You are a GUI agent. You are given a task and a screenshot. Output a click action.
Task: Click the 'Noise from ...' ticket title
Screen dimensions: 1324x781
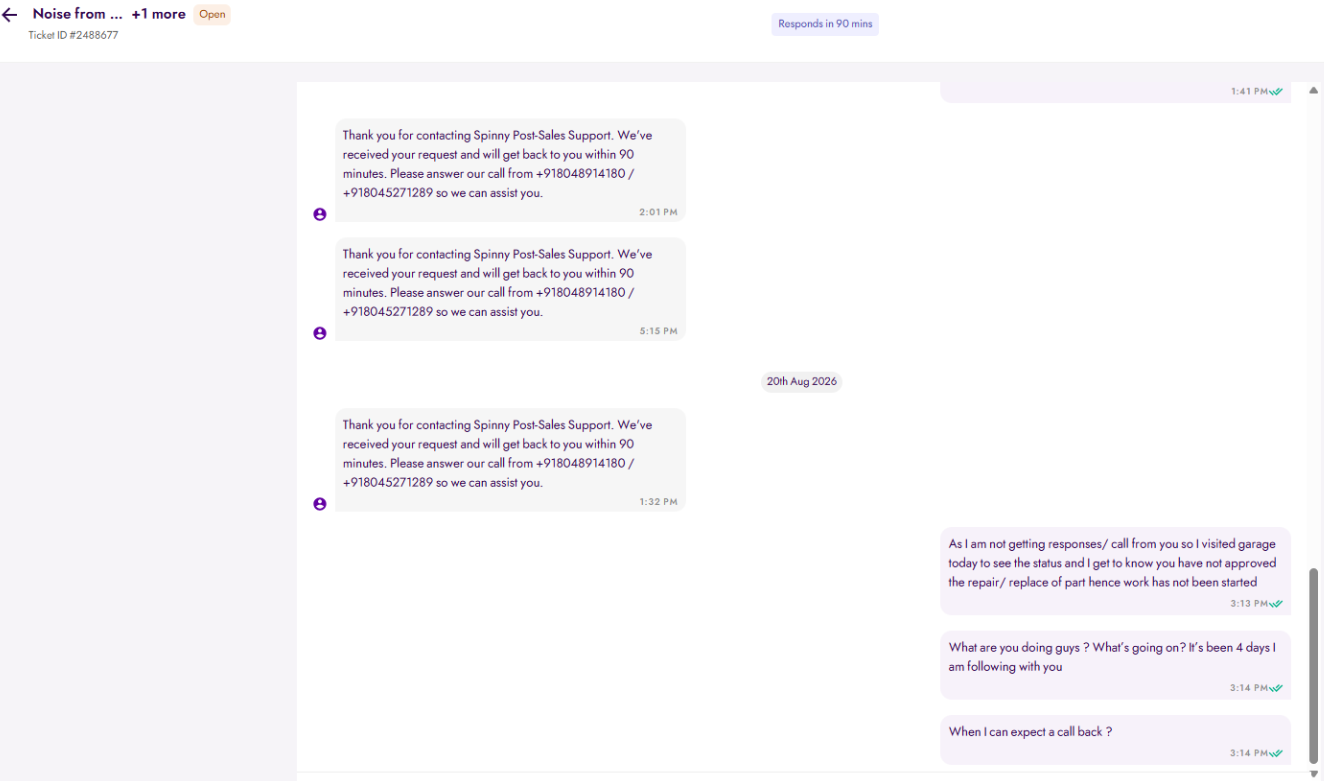coord(78,14)
